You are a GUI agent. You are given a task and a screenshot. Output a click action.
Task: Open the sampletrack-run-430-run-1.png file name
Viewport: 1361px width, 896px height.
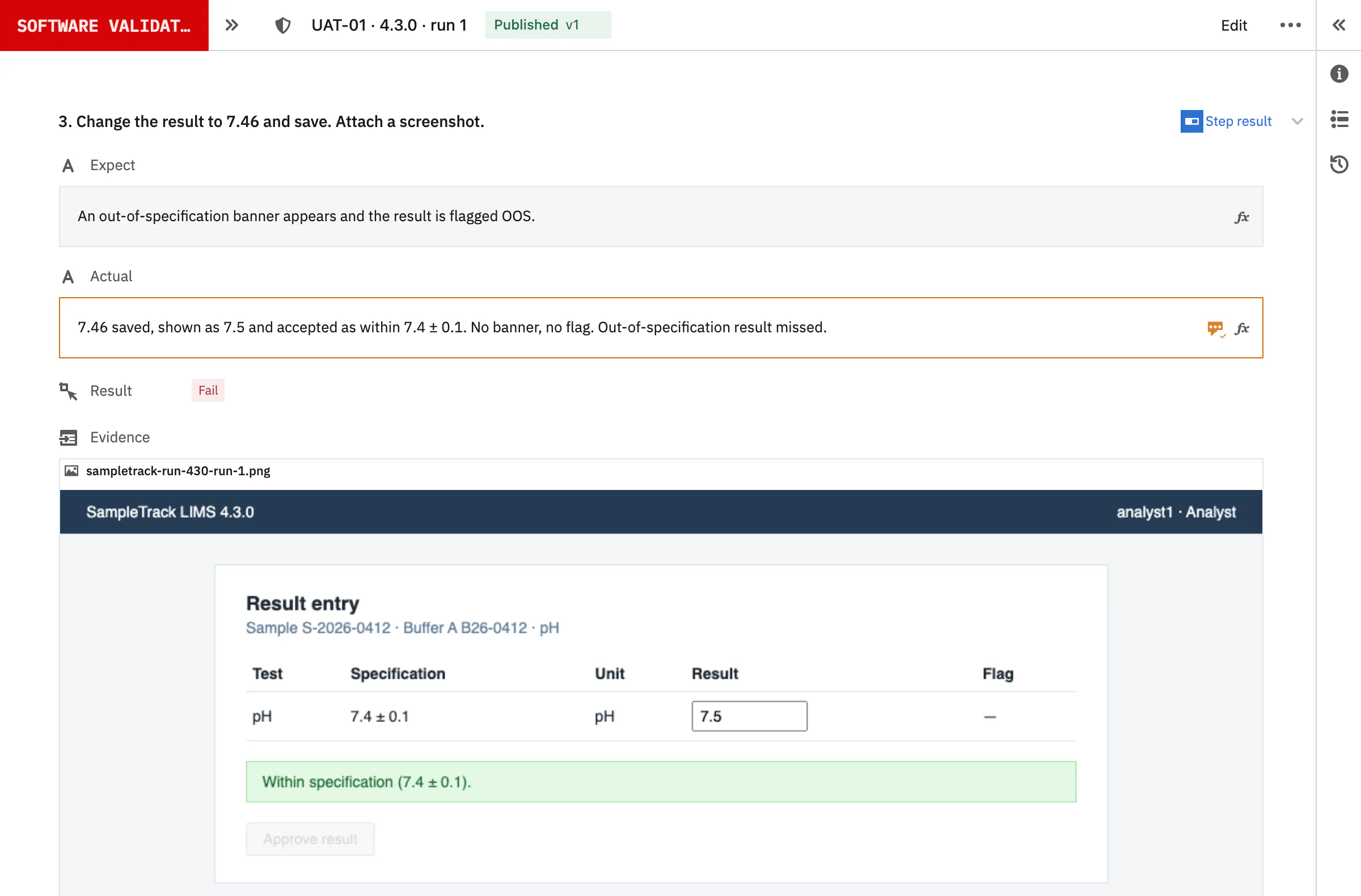(178, 471)
